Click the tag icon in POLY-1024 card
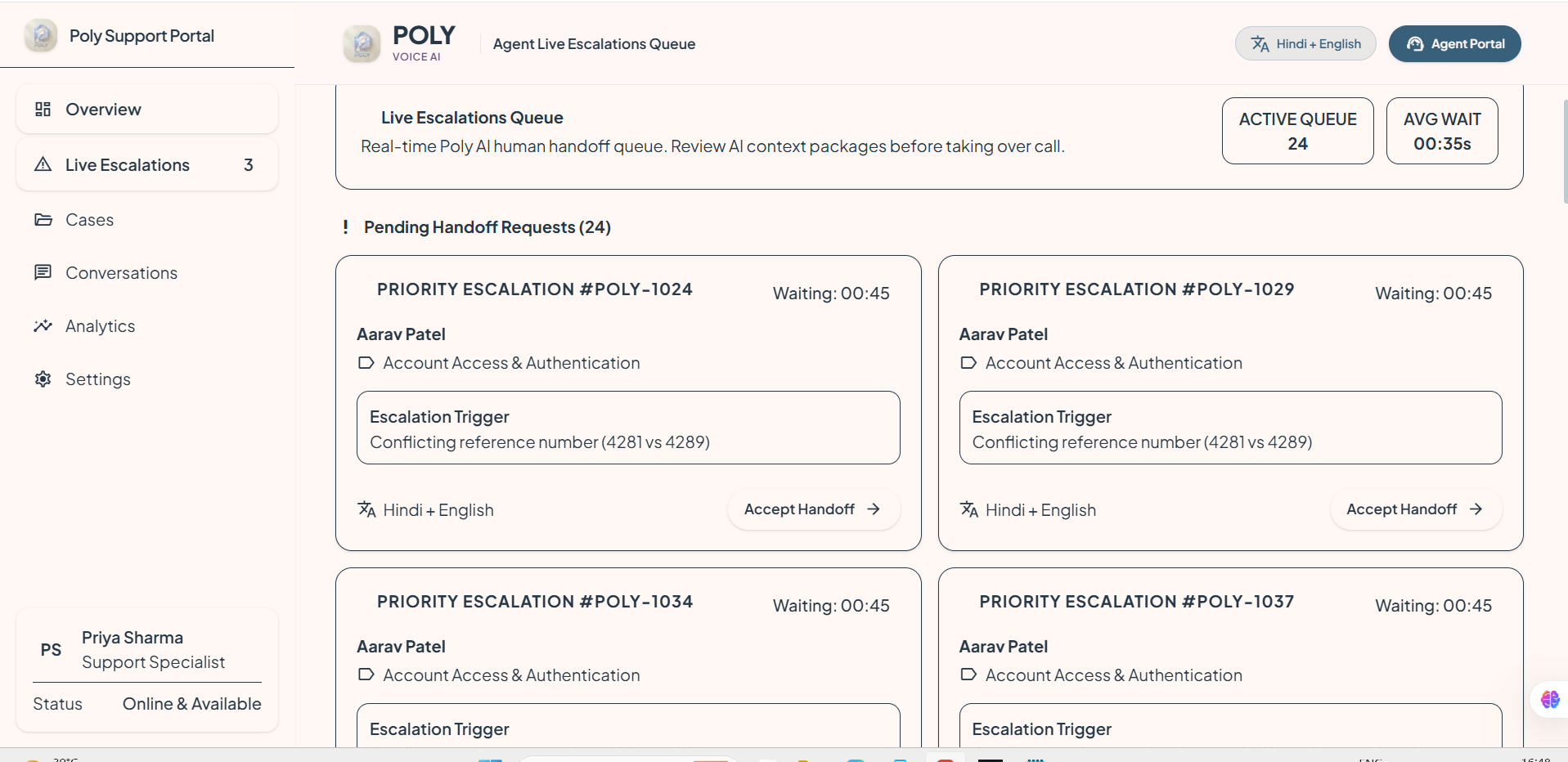Image resolution: width=1568 pixels, height=762 pixels. pos(366,362)
